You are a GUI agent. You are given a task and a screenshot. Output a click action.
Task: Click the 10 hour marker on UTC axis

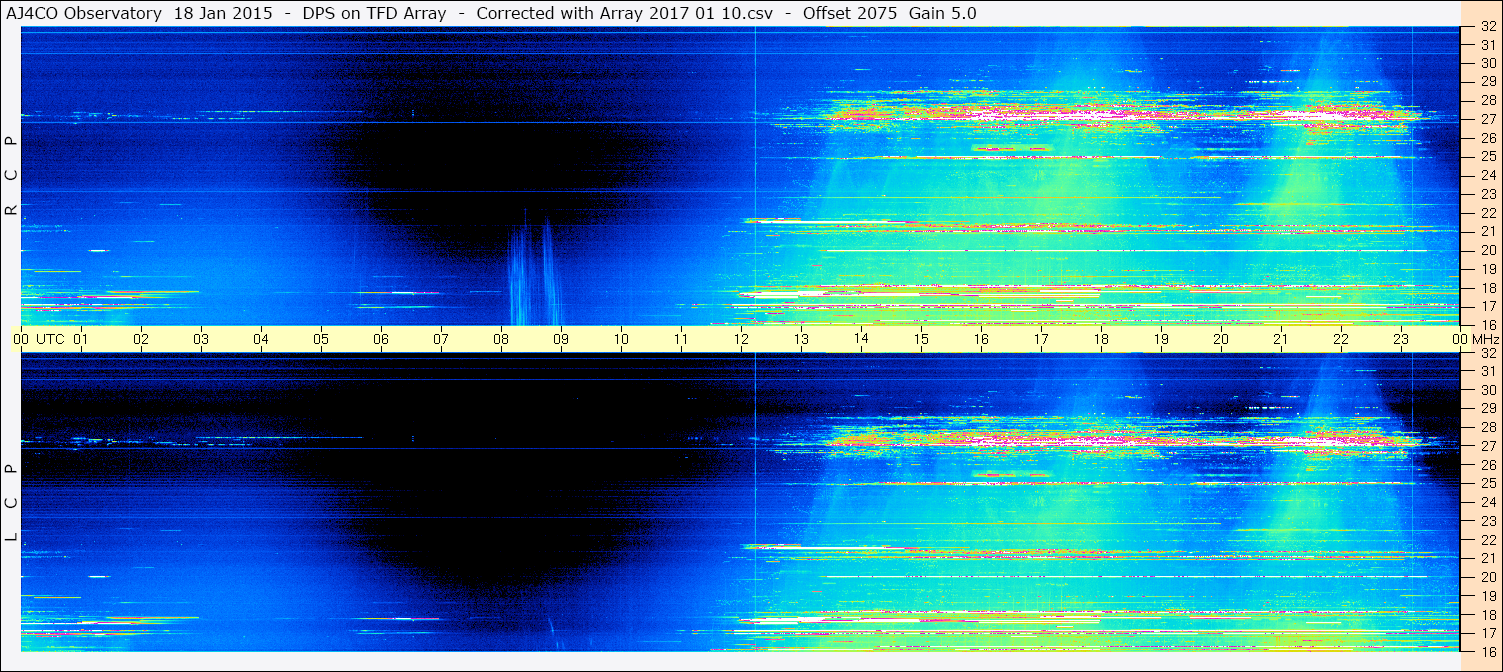621,339
